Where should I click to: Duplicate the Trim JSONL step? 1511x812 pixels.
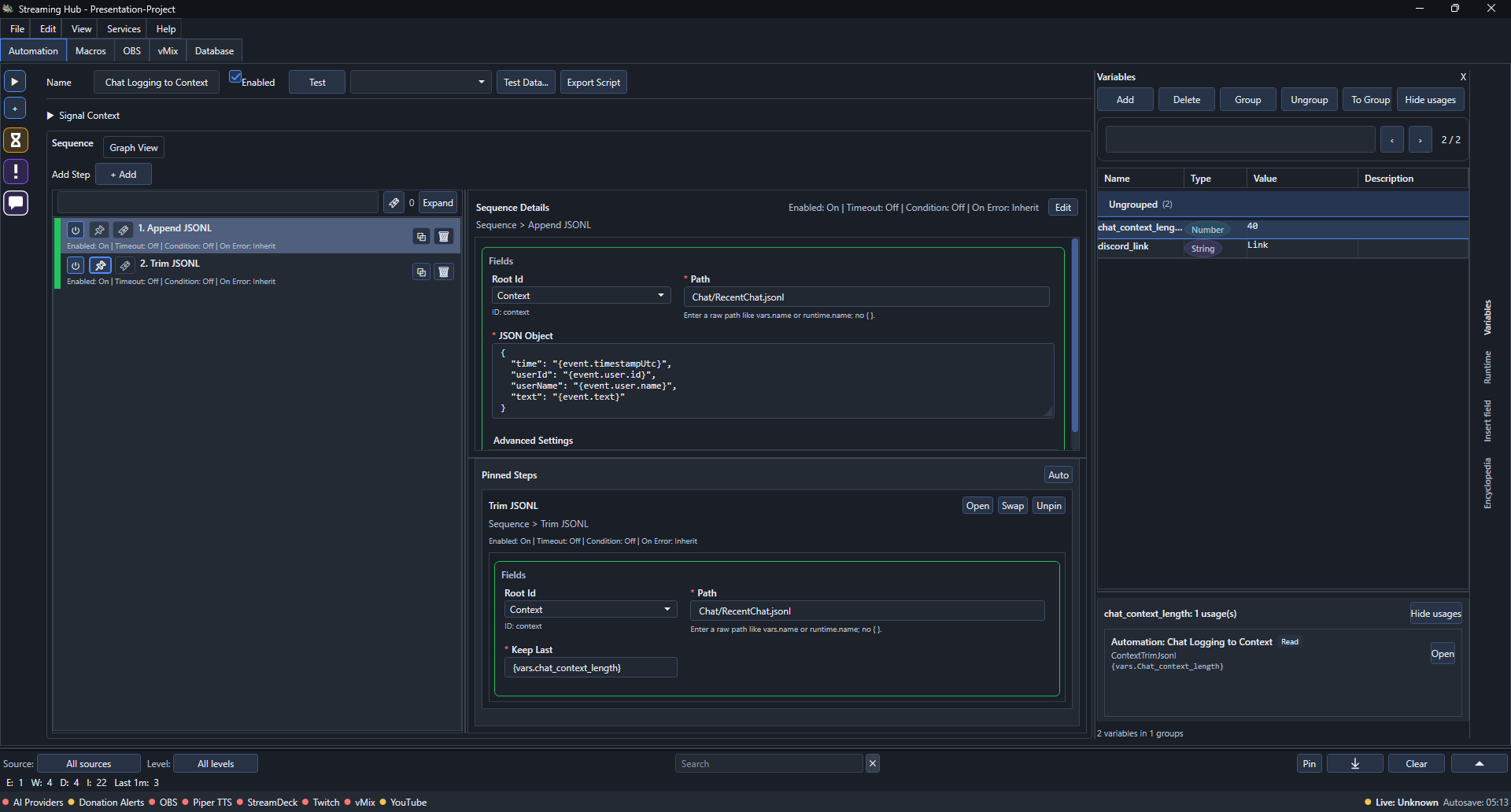(422, 272)
